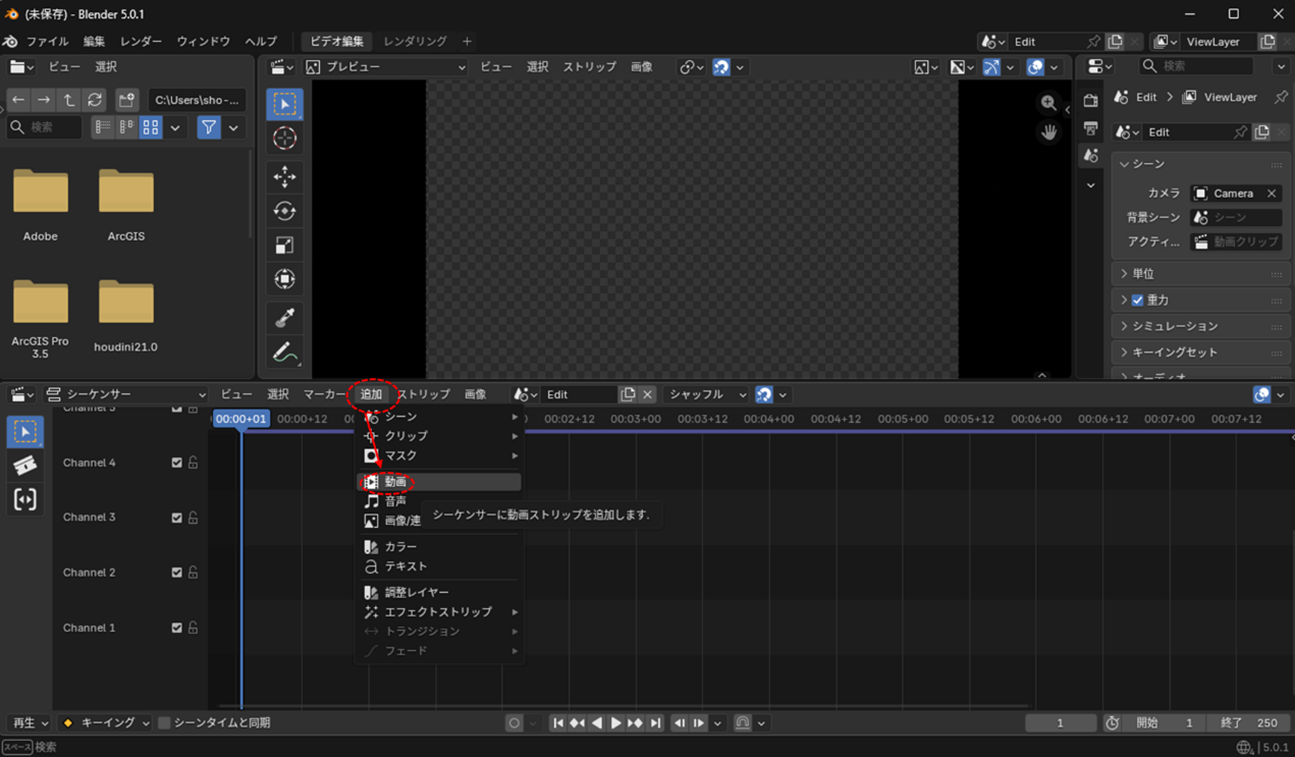Select the Move tool in preview toolbar
The width and height of the screenshot is (1295, 757).
pos(285,177)
